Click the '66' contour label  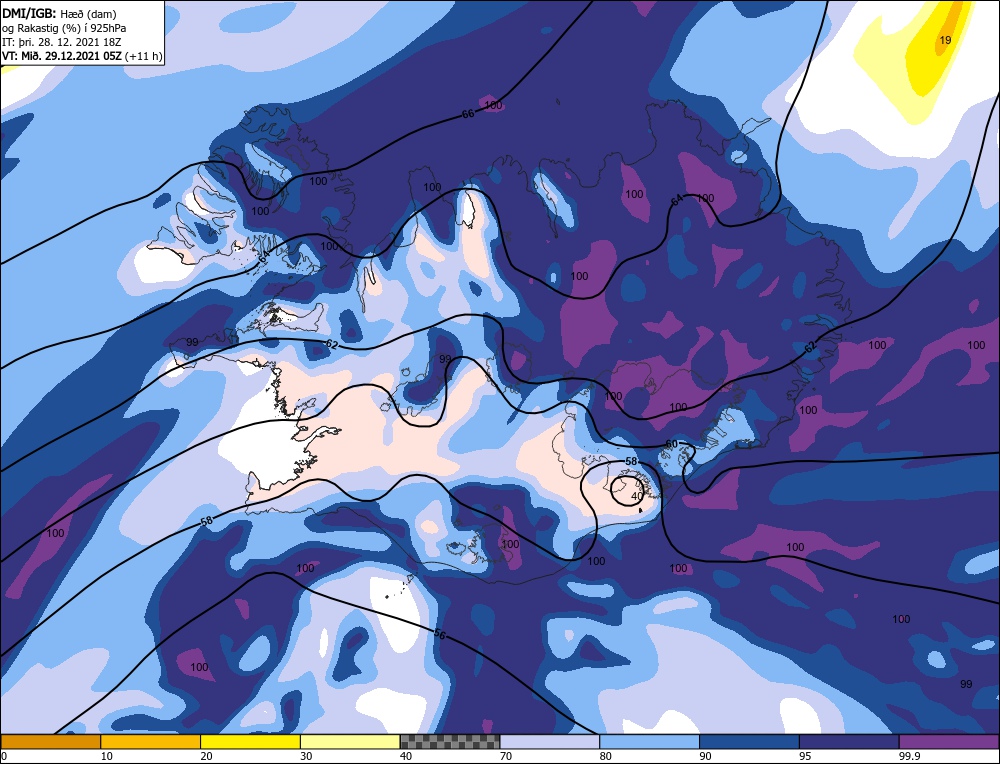468,114
